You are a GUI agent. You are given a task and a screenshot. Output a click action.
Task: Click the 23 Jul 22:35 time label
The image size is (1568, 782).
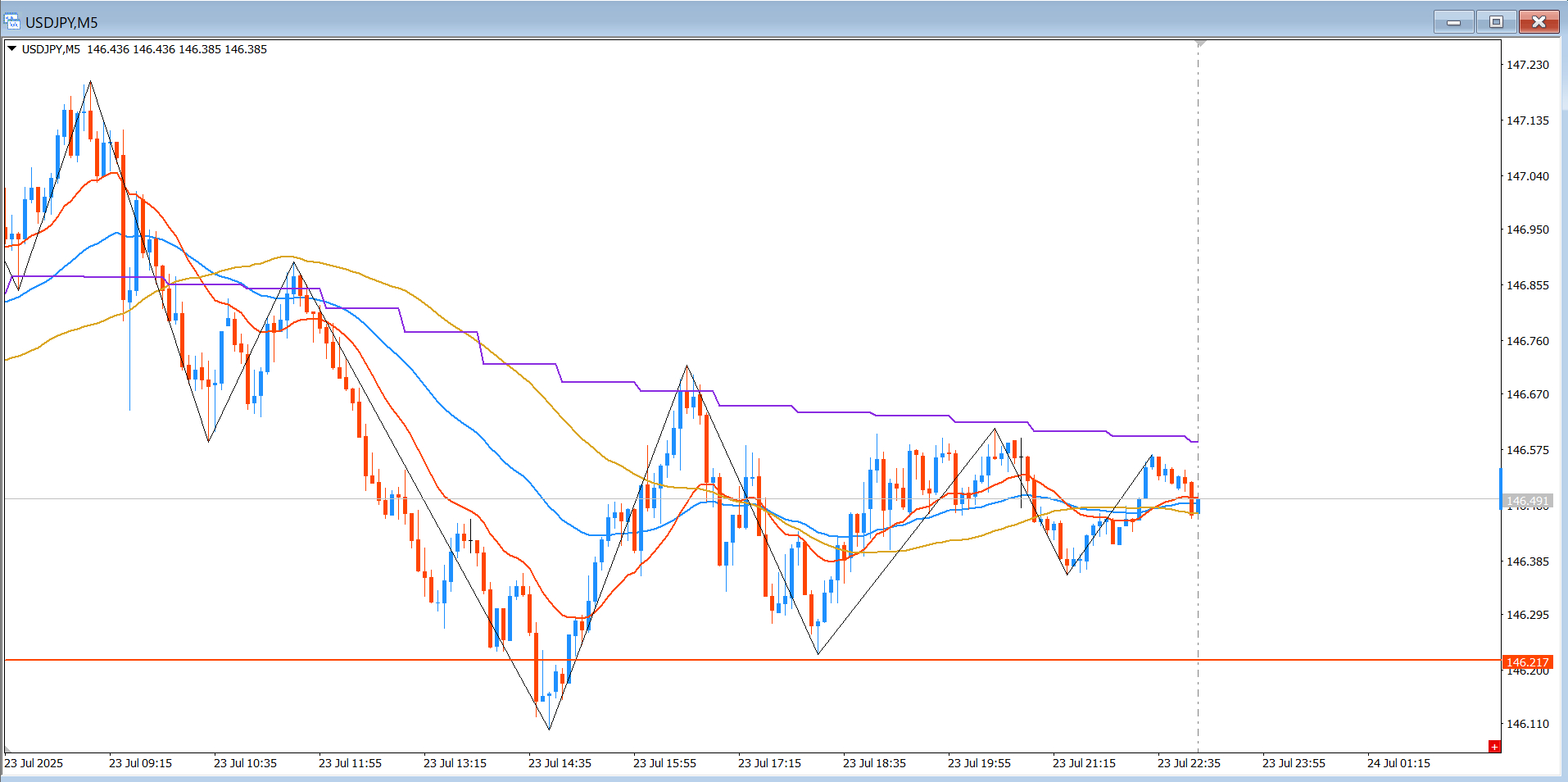click(x=1189, y=763)
